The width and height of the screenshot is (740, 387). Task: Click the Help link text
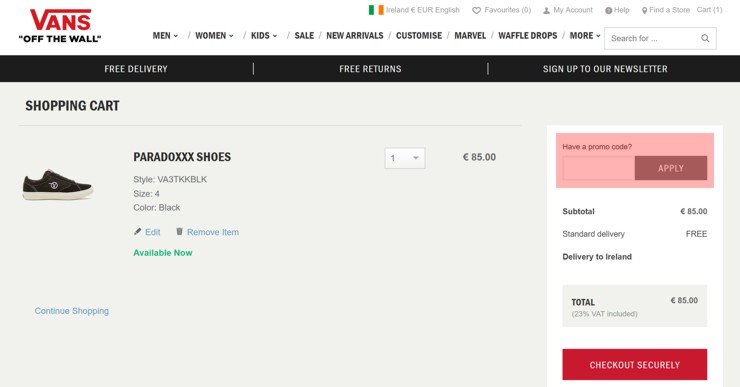[622, 10]
